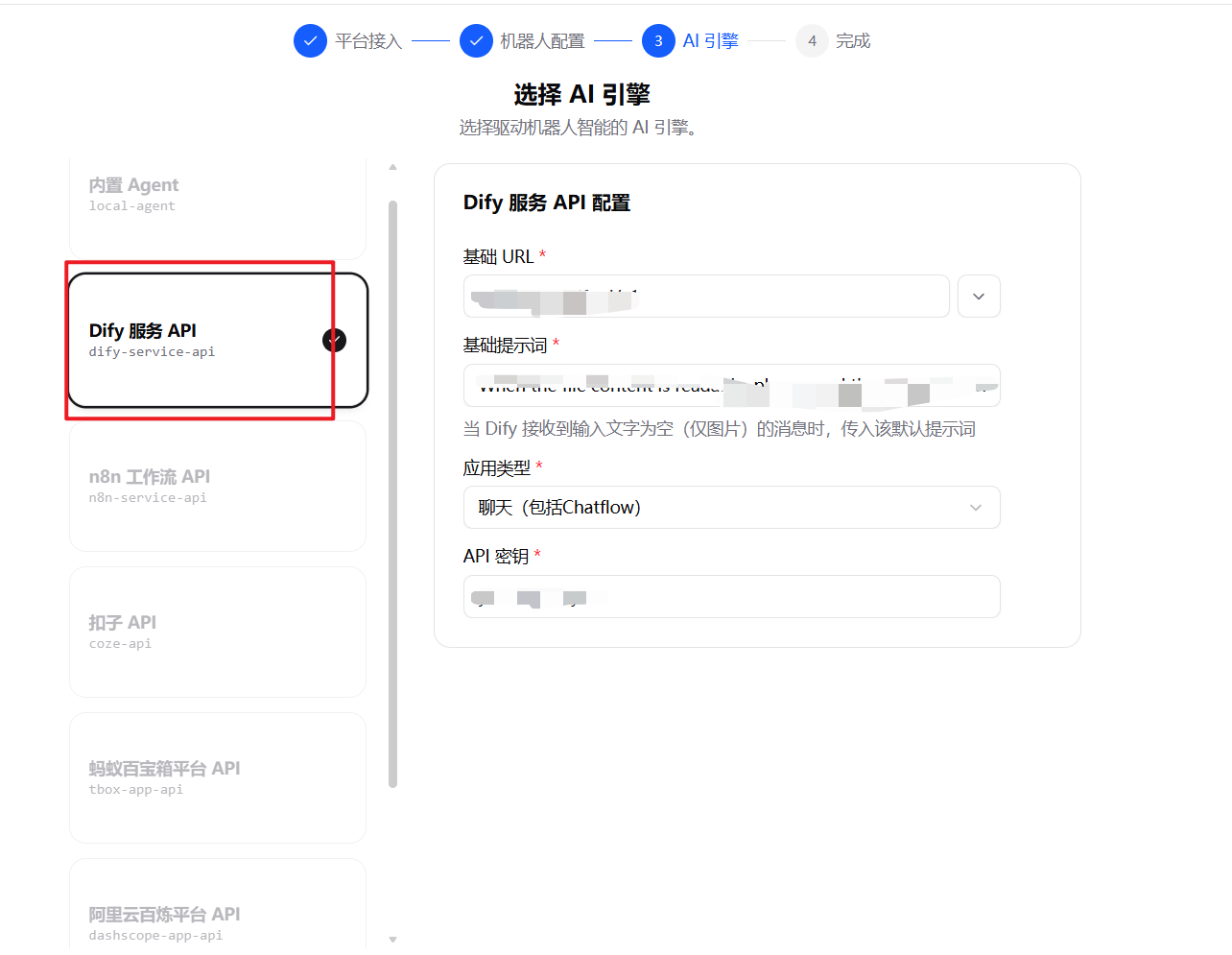Click the 基础提示词 input field

coord(732,386)
